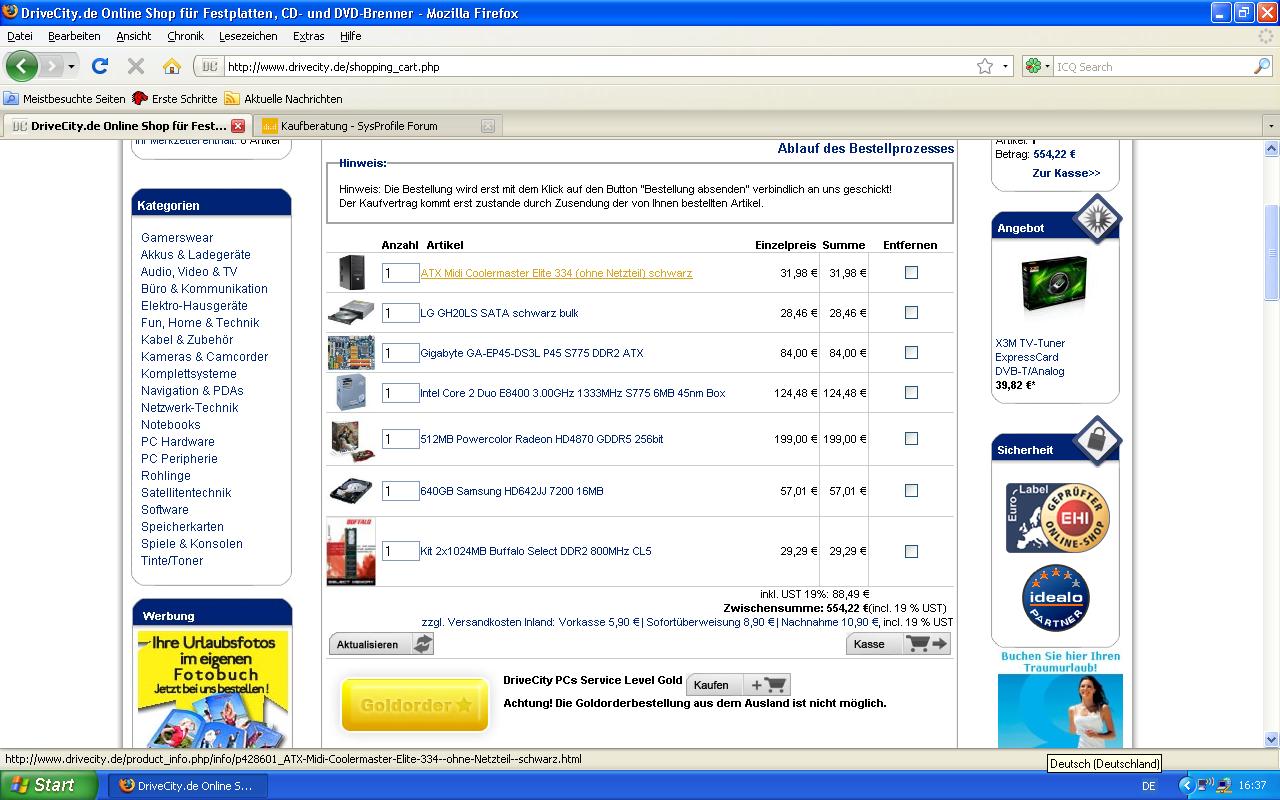Image resolution: width=1280 pixels, height=800 pixels.
Task: Open the Ansicht menu
Action: pos(134,36)
